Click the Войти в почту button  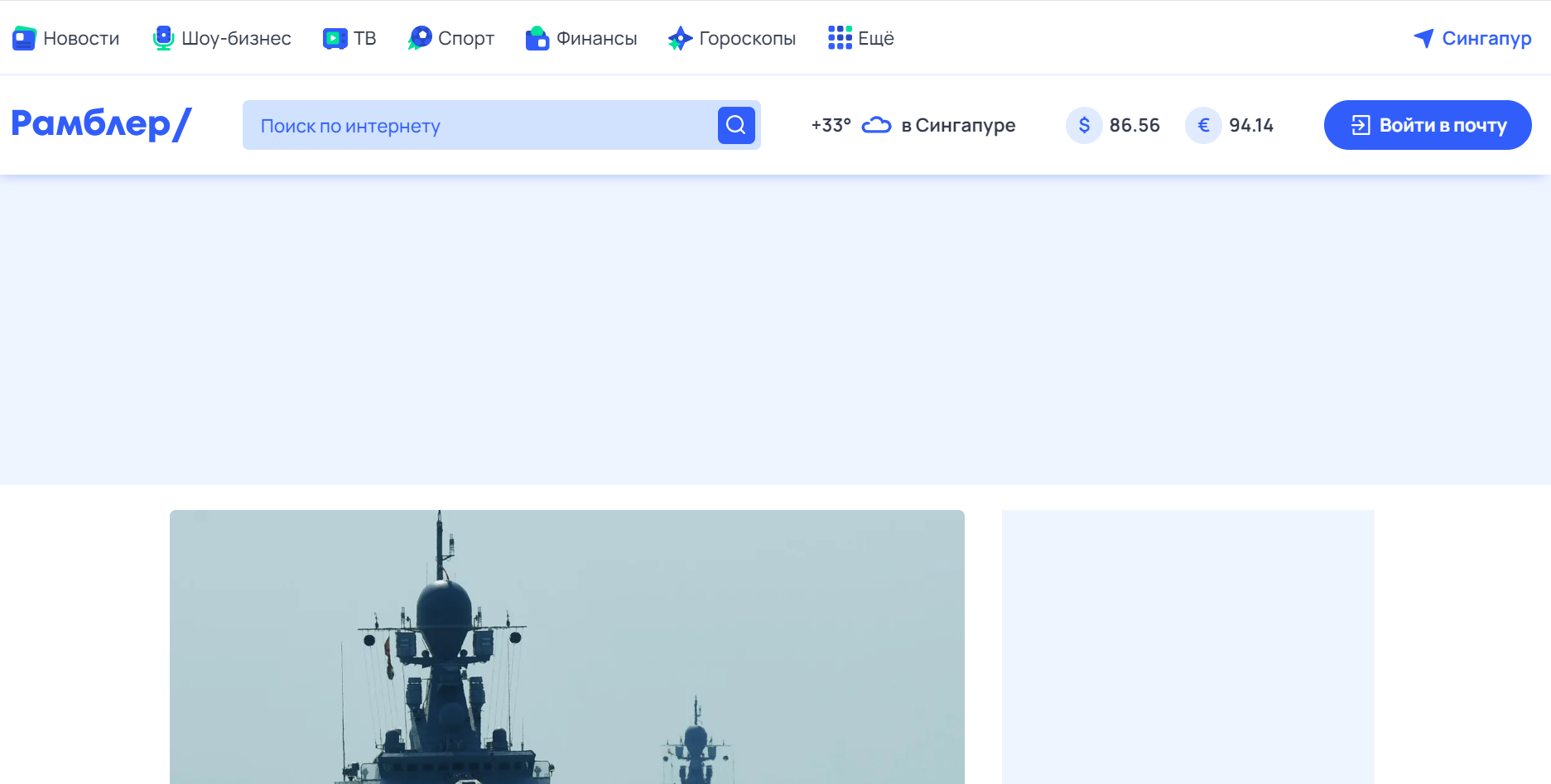[1428, 125]
